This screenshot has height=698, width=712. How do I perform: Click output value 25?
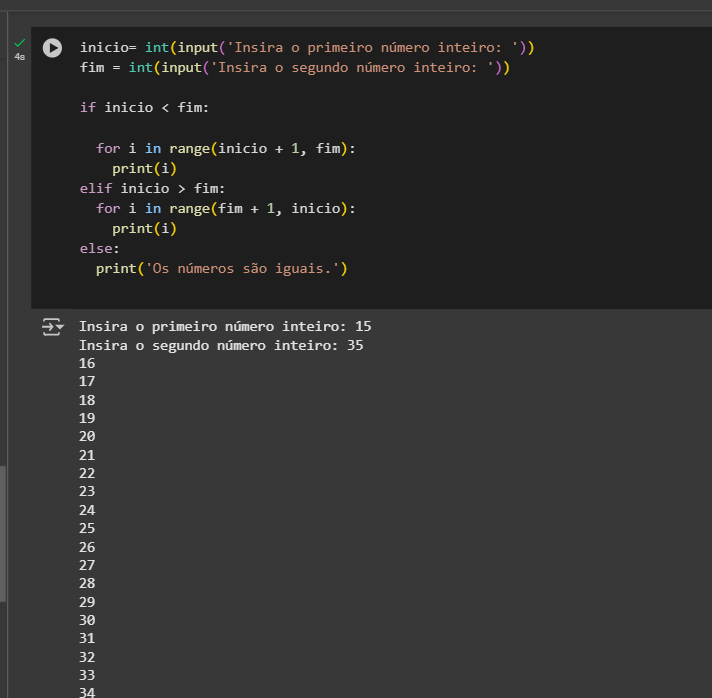click(87, 528)
